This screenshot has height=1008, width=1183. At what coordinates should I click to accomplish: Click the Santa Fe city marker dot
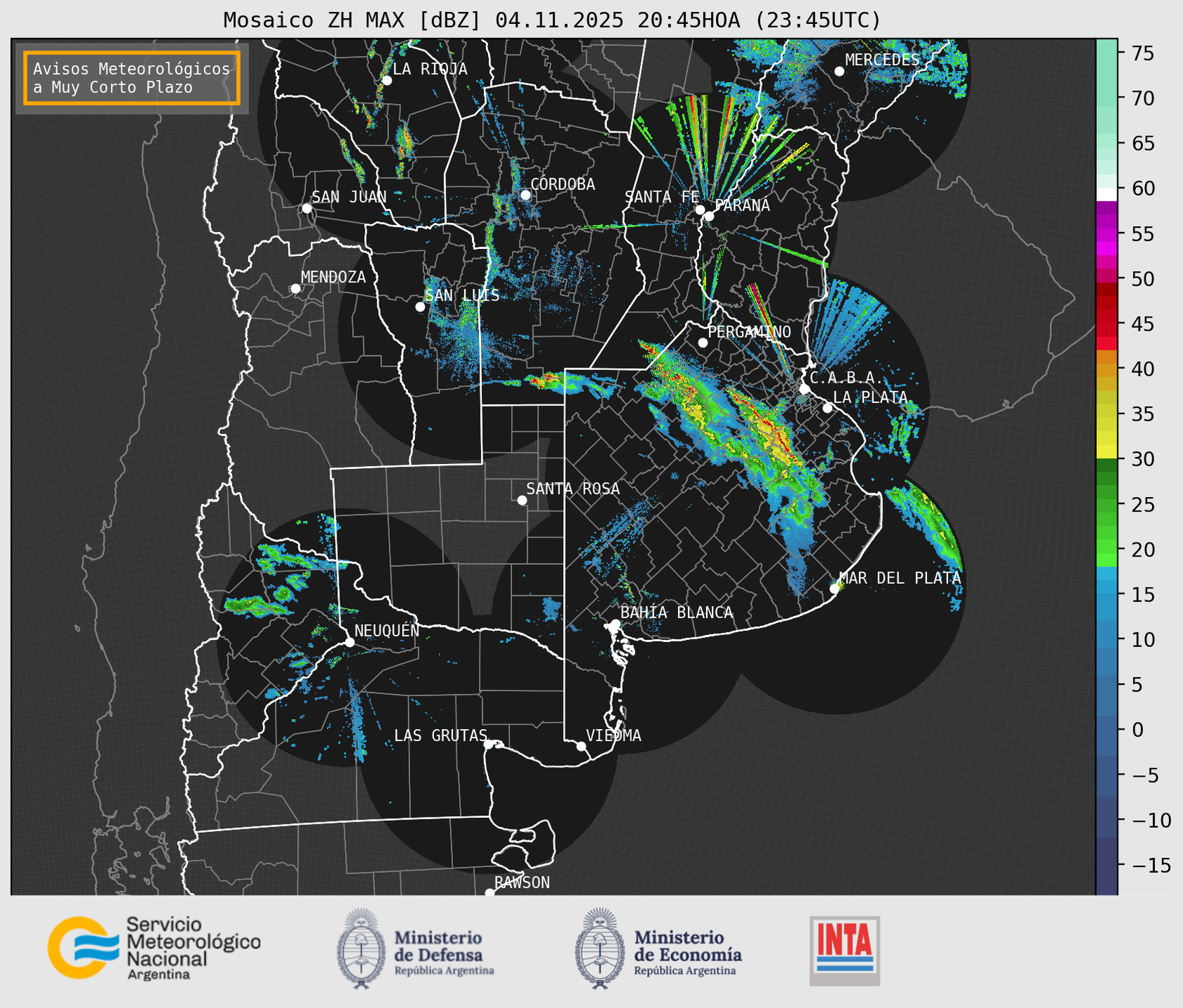click(700, 210)
